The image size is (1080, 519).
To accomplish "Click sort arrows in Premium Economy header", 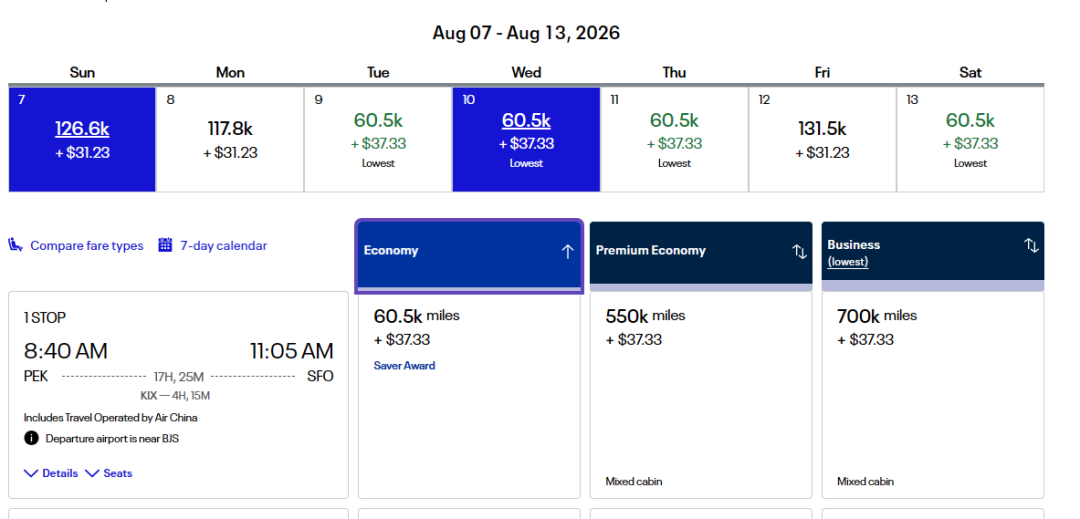I will click(800, 251).
